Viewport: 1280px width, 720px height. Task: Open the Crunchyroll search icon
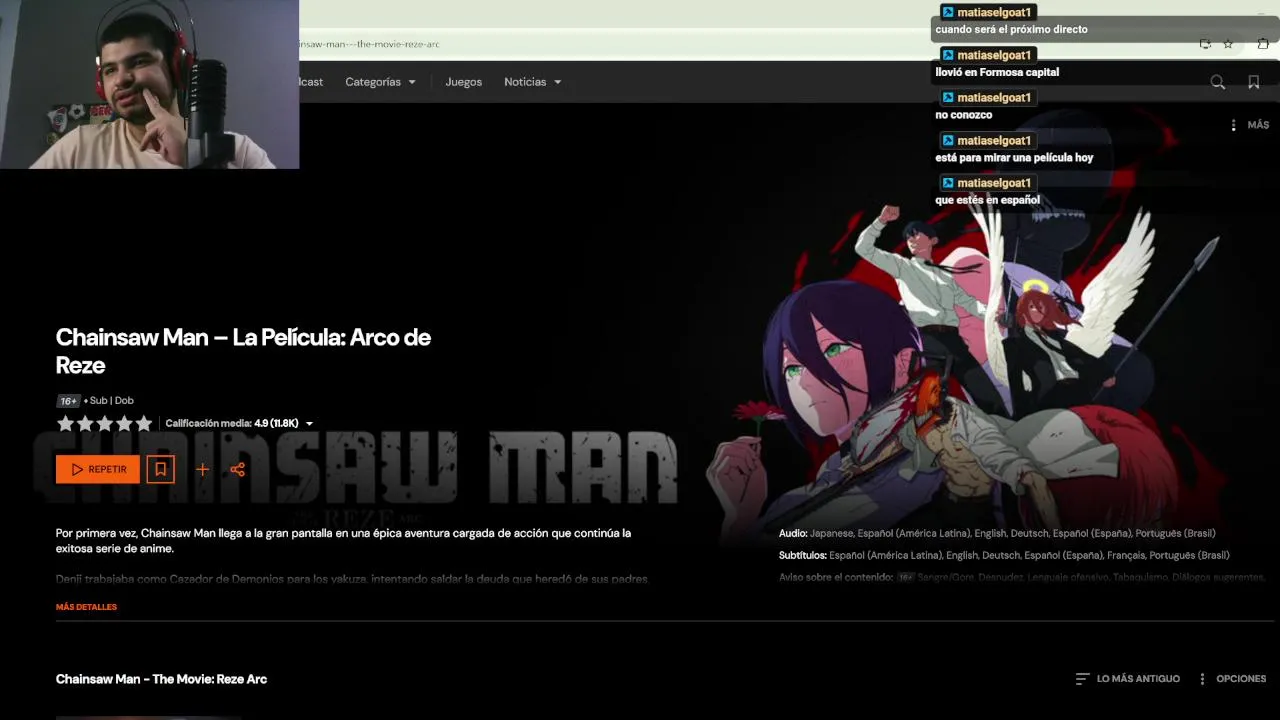(1217, 82)
